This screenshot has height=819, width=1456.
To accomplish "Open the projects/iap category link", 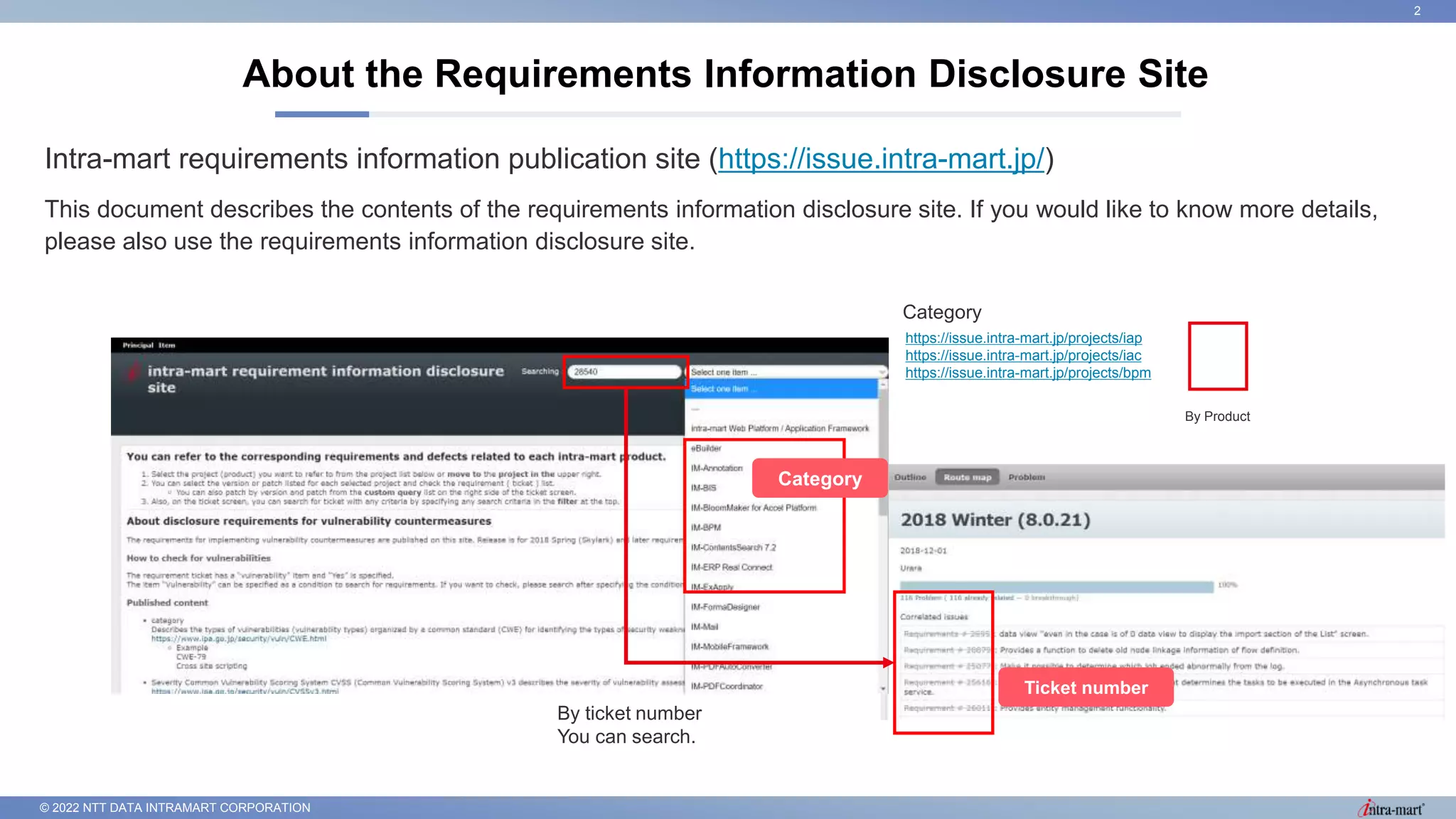I will 1023,338.
